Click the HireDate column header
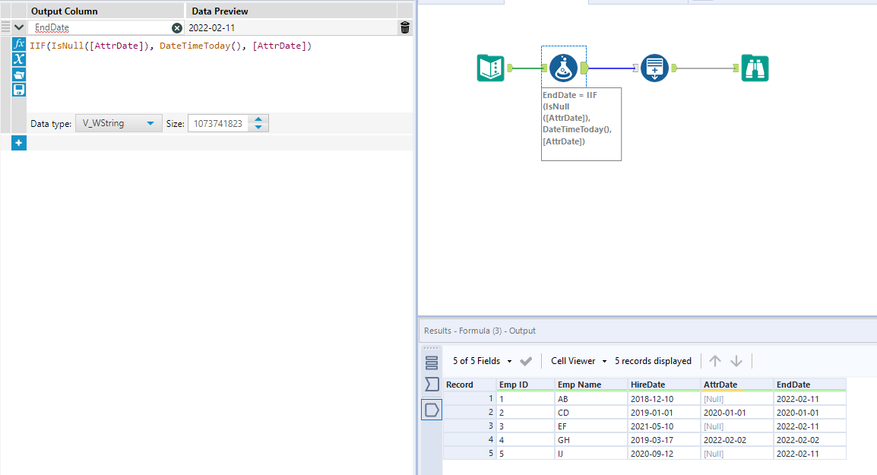The height and width of the screenshot is (475, 877). pos(664,385)
